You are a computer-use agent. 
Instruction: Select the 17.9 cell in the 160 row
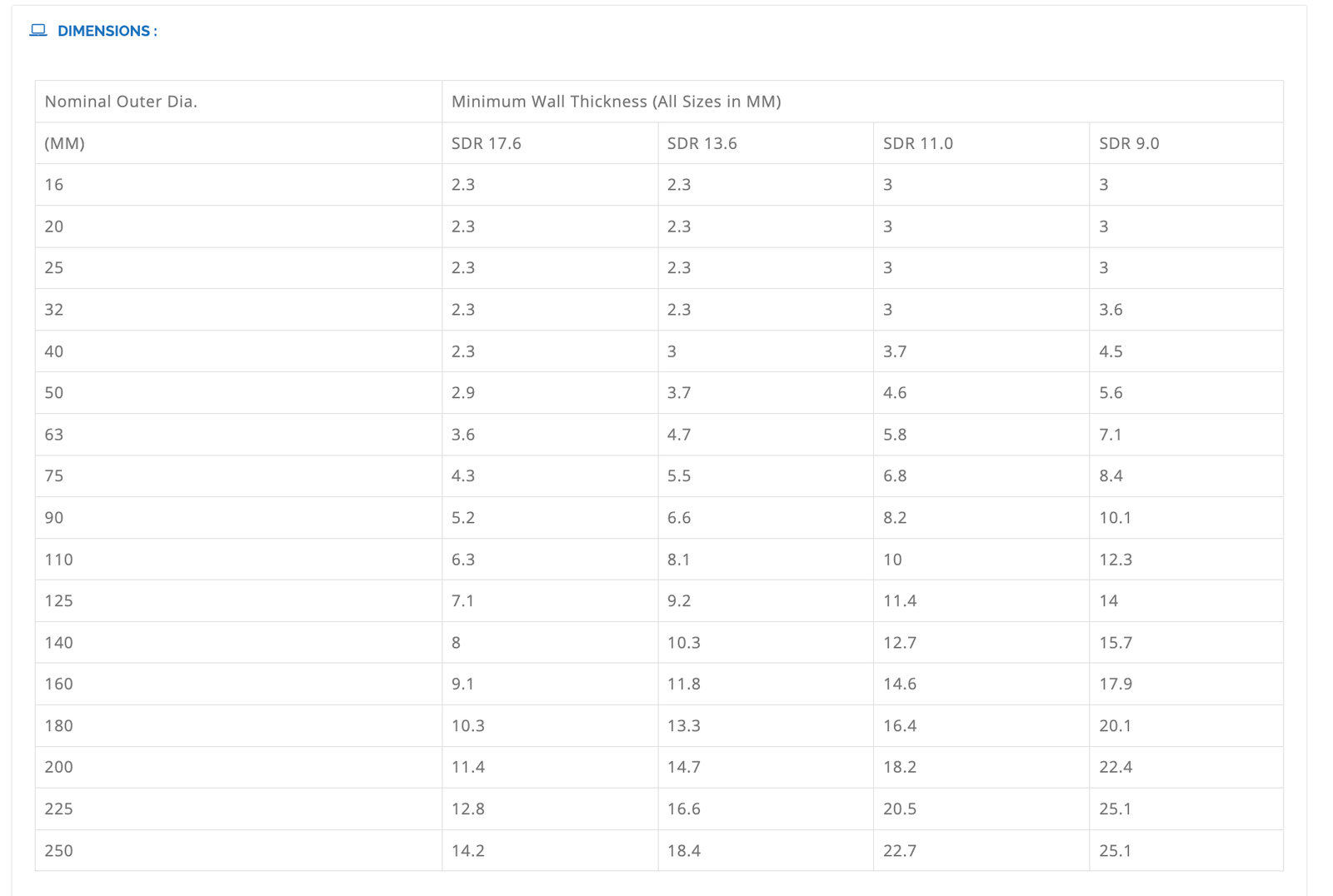(x=1116, y=684)
